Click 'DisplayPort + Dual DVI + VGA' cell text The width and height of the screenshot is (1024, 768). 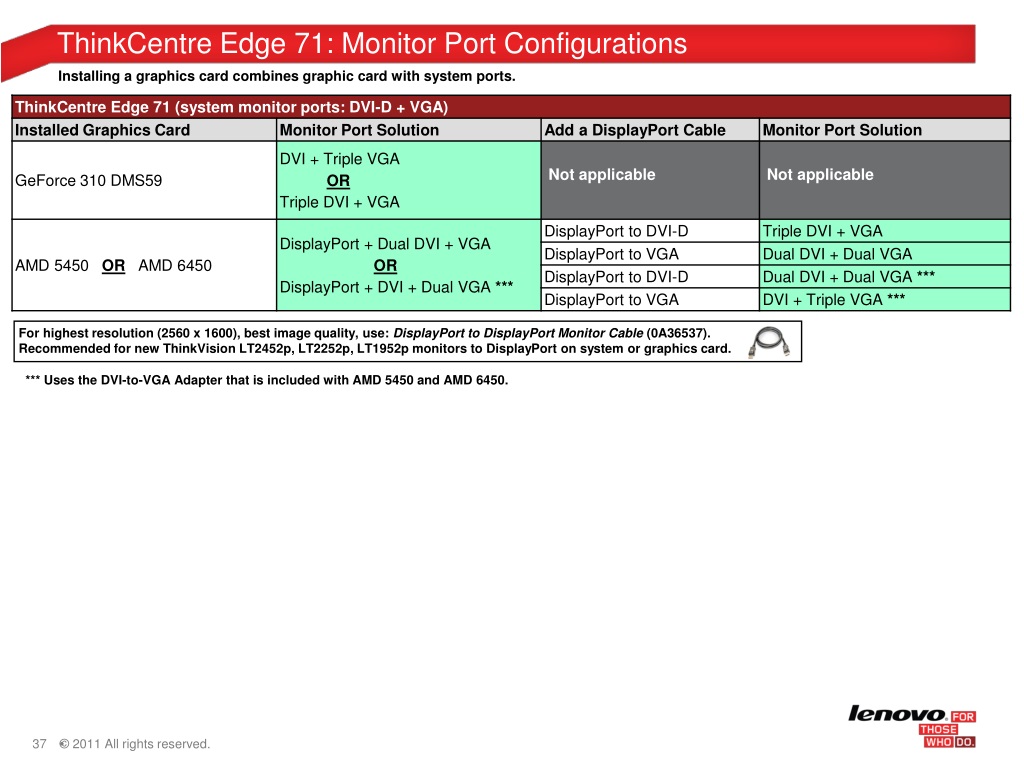(385, 244)
